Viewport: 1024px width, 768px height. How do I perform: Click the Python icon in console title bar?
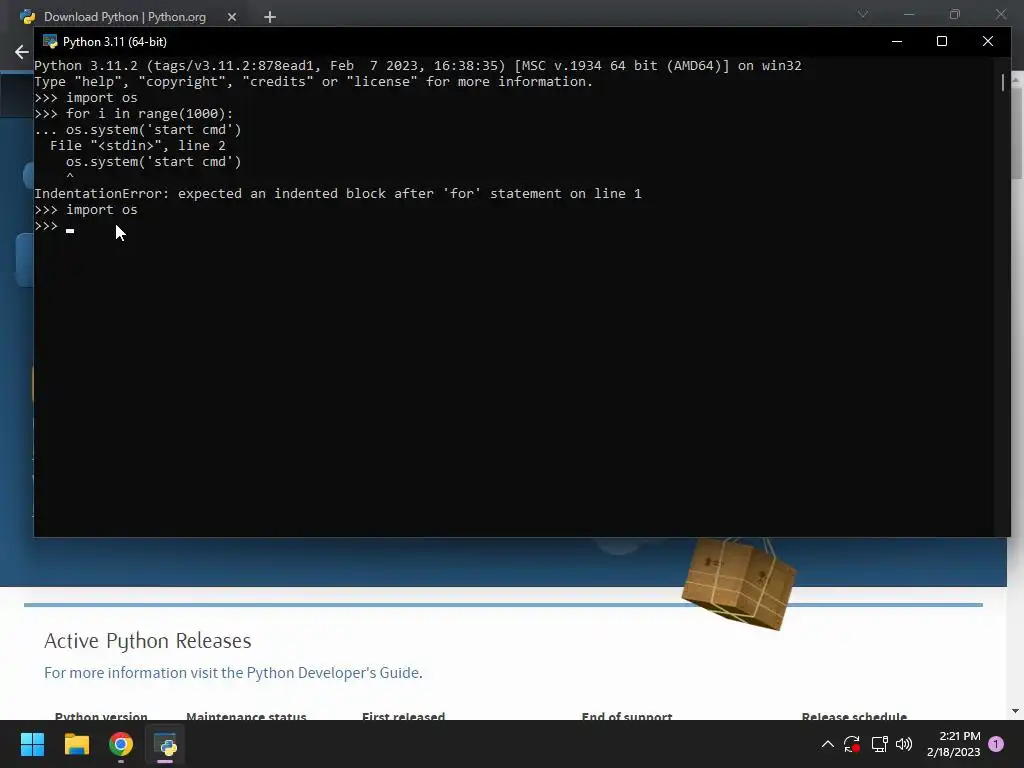(50, 42)
